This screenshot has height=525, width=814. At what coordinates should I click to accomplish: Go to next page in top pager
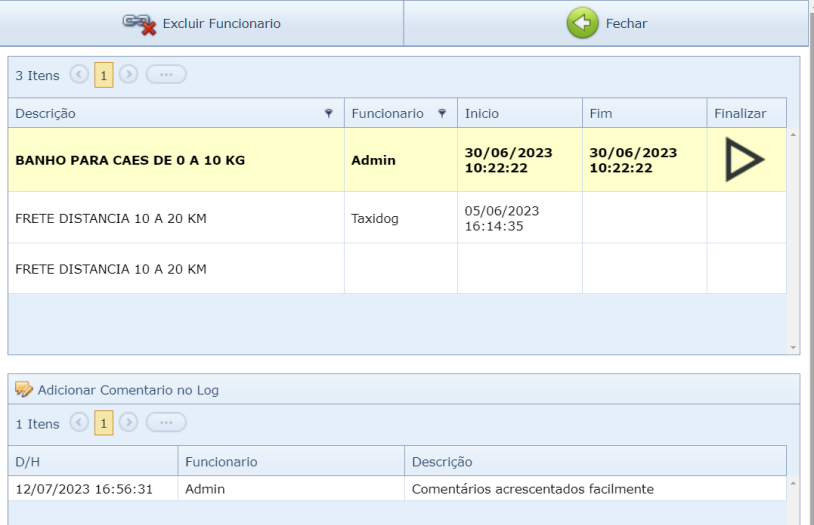click(128, 75)
